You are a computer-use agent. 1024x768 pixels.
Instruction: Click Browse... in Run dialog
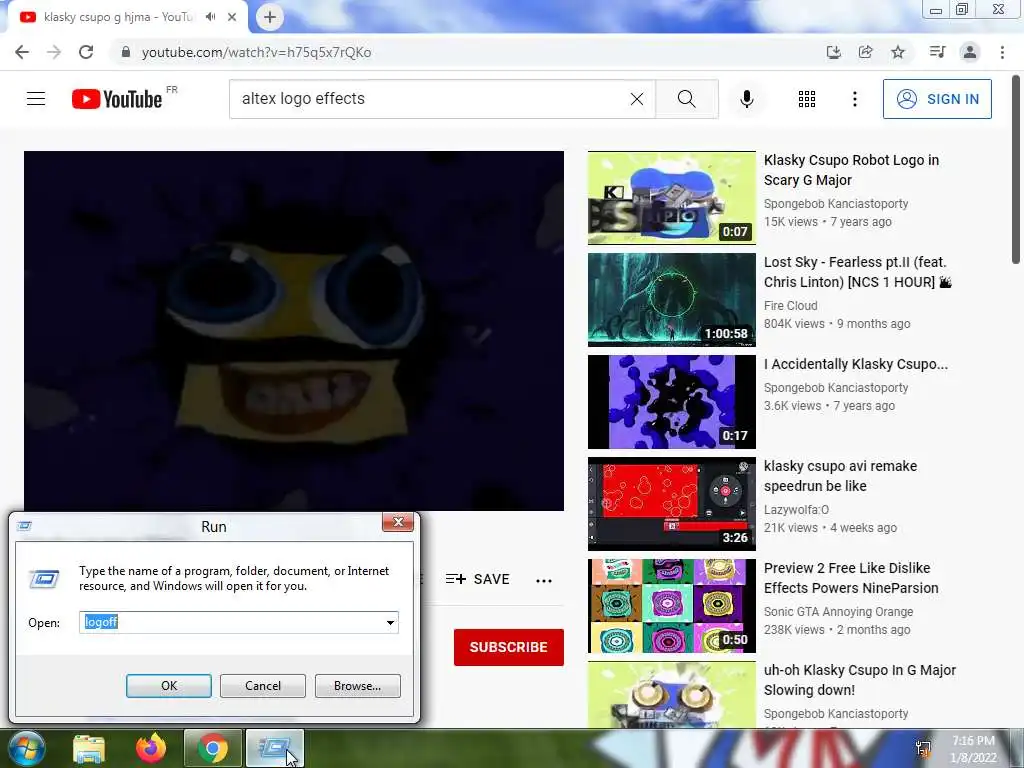click(357, 686)
